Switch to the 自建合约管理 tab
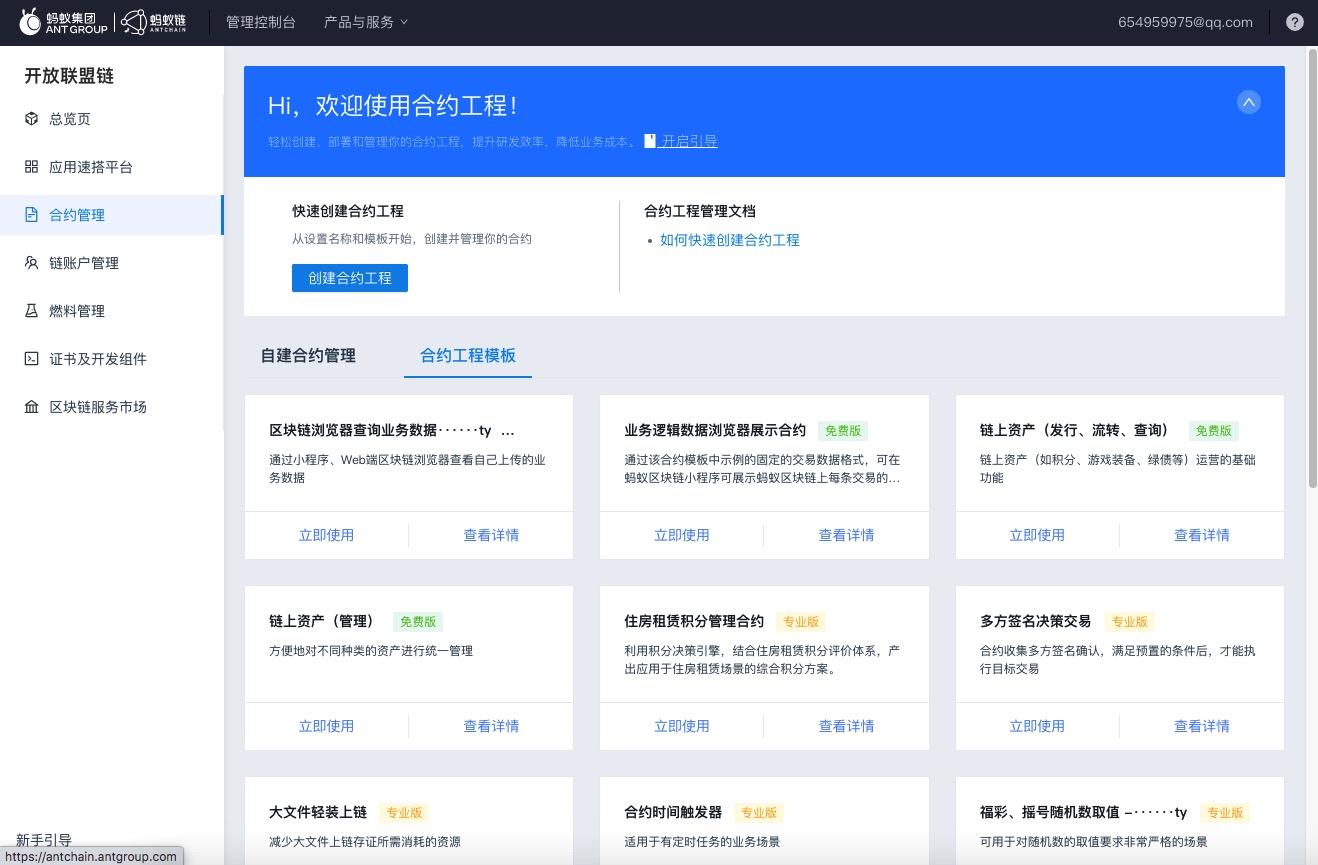1318x865 pixels. pyautogui.click(x=308, y=355)
